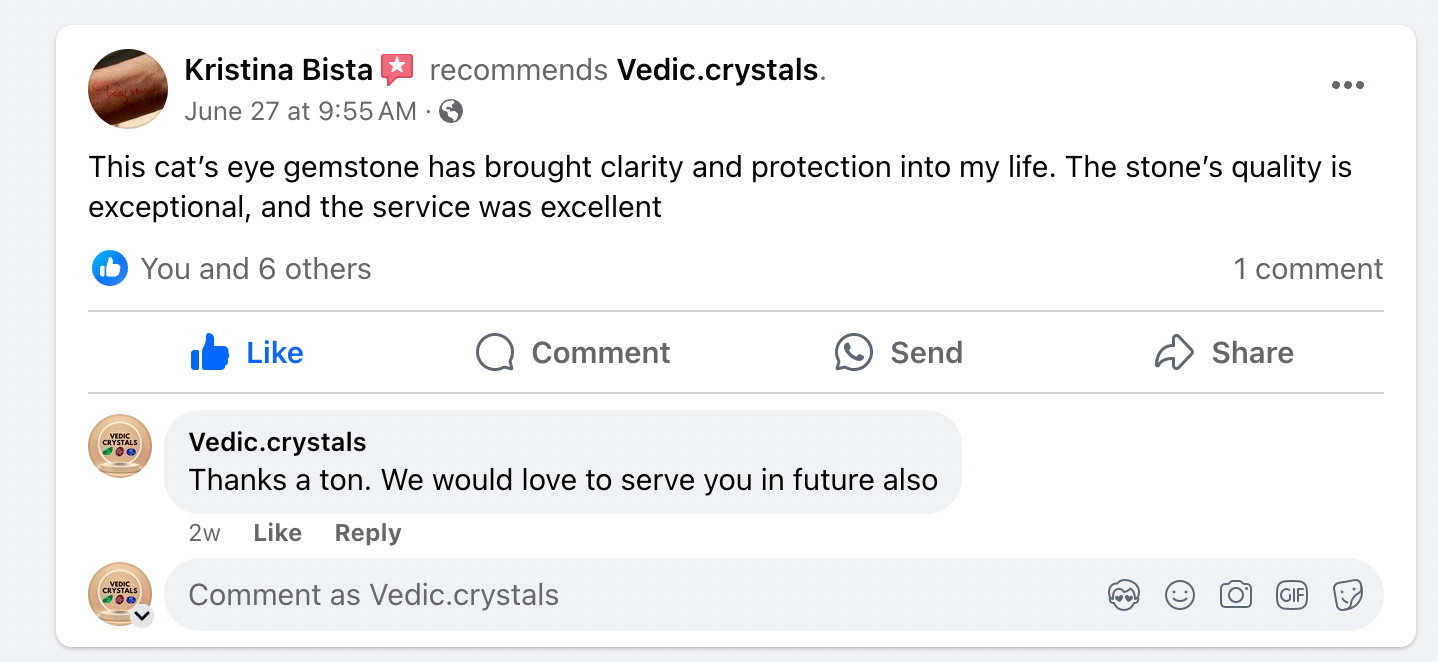The height and width of the screenshot is (662, 1438).
Task: Toggle Like on Kristina's post
Action: 247,353
